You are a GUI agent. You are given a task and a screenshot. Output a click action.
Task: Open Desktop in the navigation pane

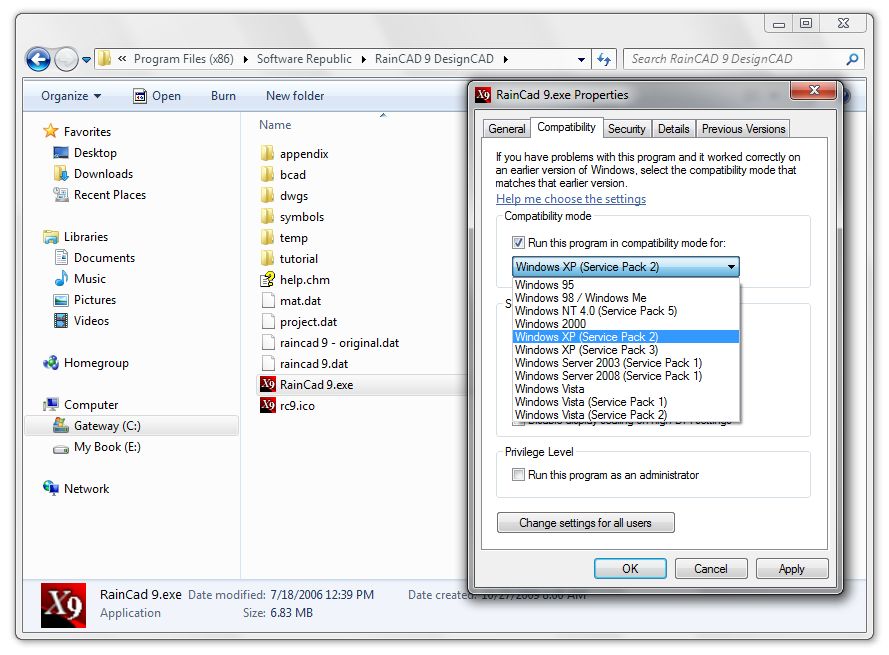(95, 153)
